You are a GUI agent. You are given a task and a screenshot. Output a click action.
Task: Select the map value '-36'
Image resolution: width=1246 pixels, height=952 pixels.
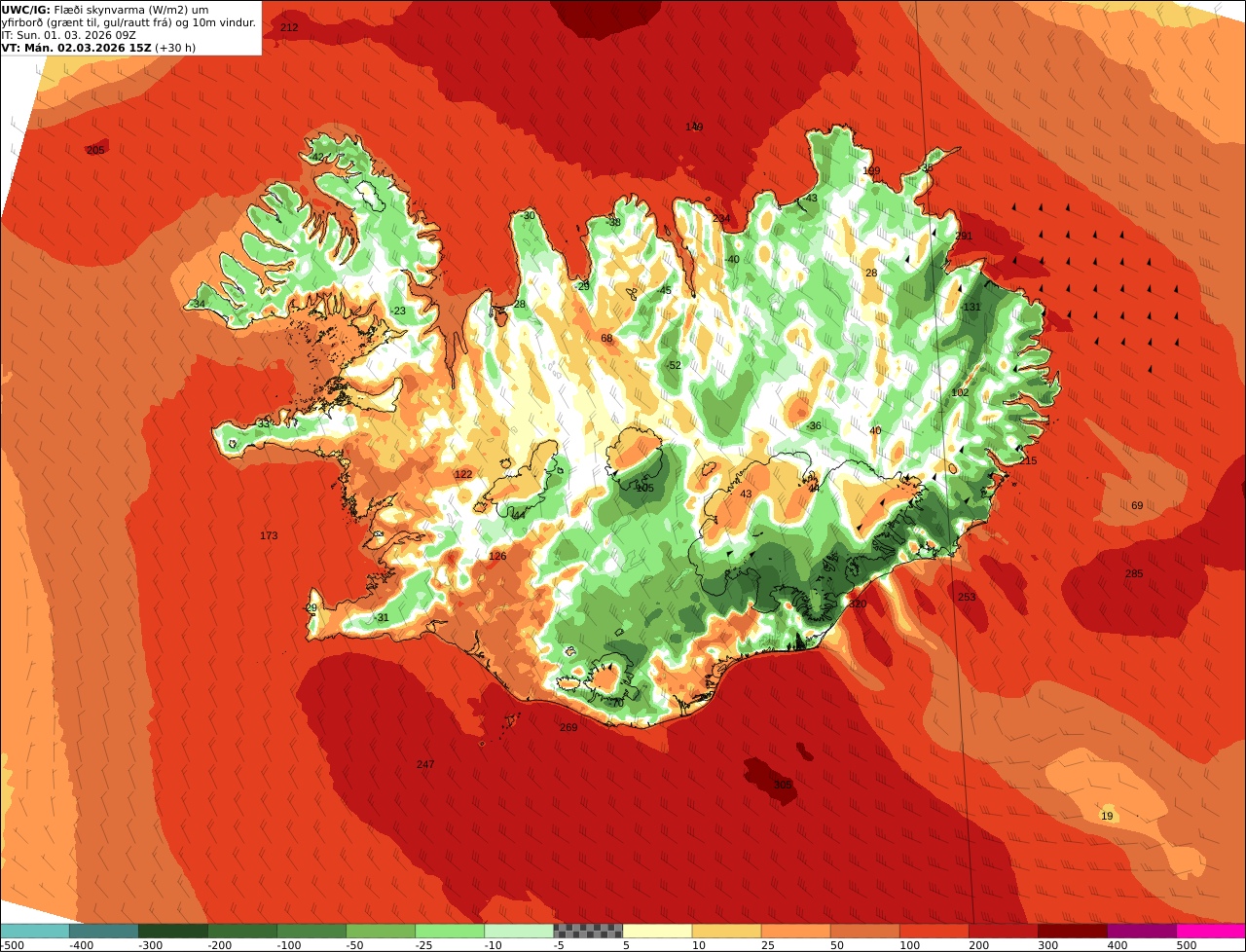[813, 426]
